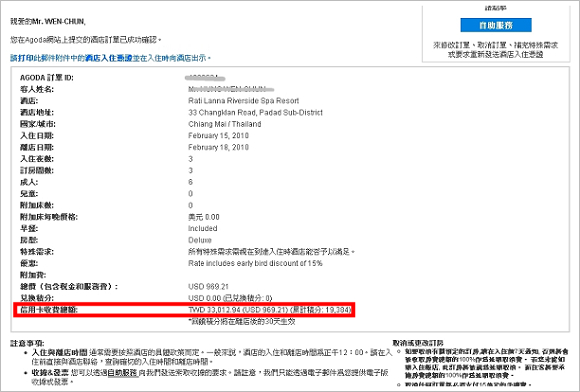Click check-out date February 18, 2010
Viewport: 580px width, 392px height.
(x=218, y=147)
